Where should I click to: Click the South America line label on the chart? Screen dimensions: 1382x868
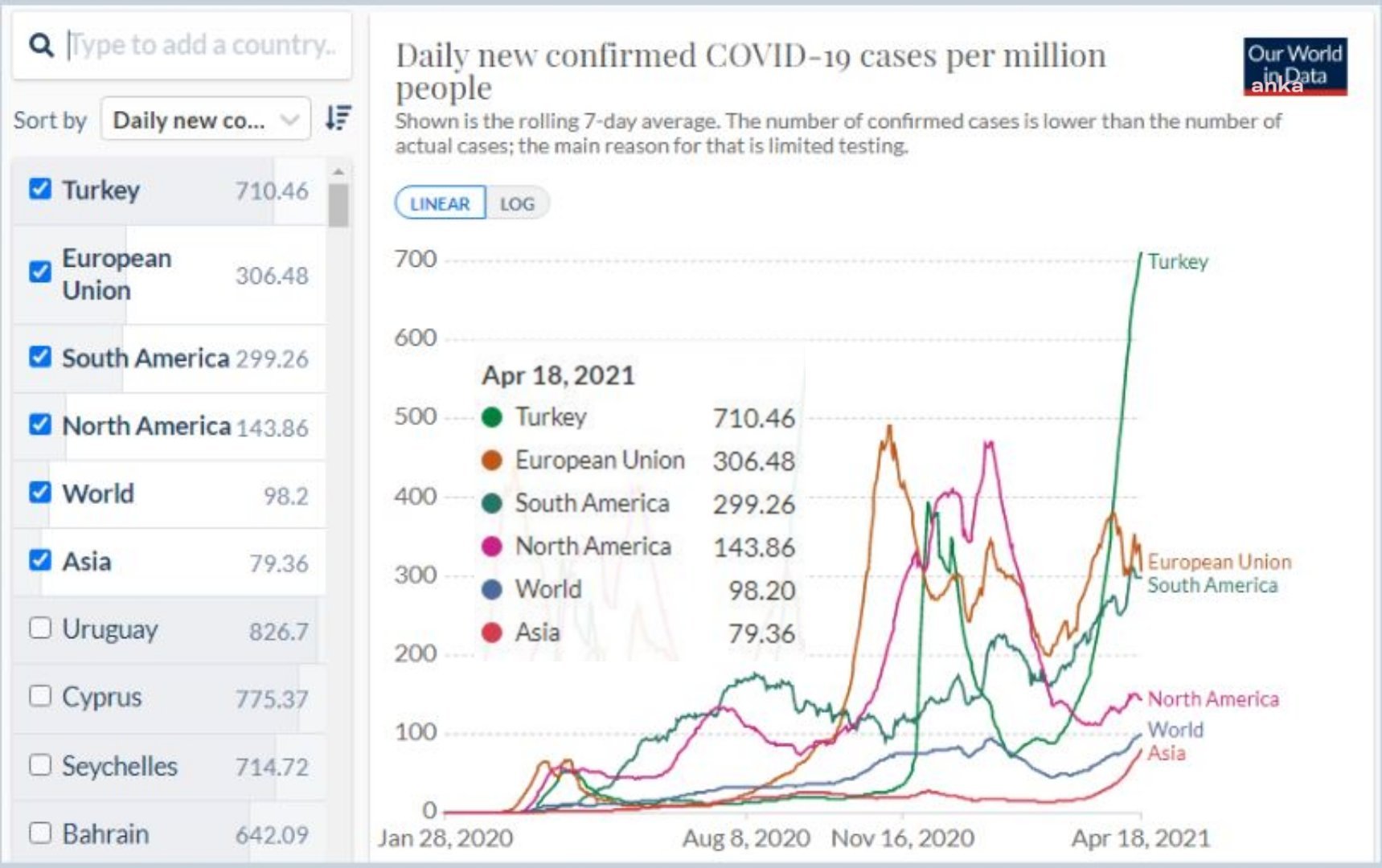pos(1212,586)
